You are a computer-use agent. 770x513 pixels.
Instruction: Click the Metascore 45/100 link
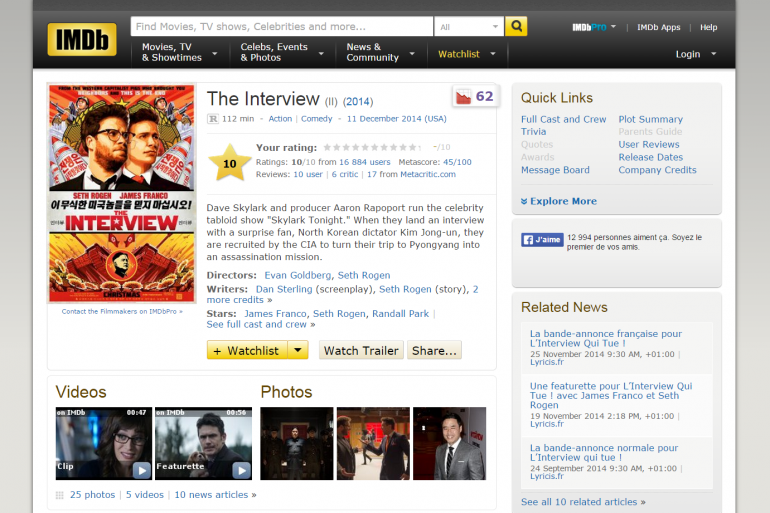tap(457, 162)
